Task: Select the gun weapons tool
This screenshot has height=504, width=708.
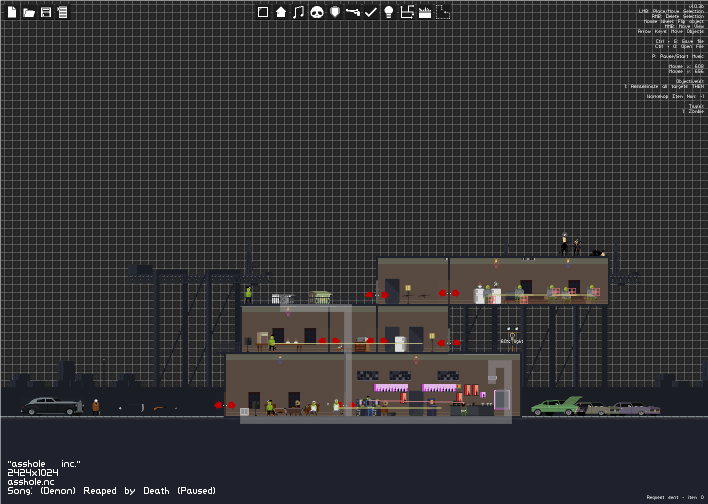Action: pyautogui.click(x=353, y=12)
